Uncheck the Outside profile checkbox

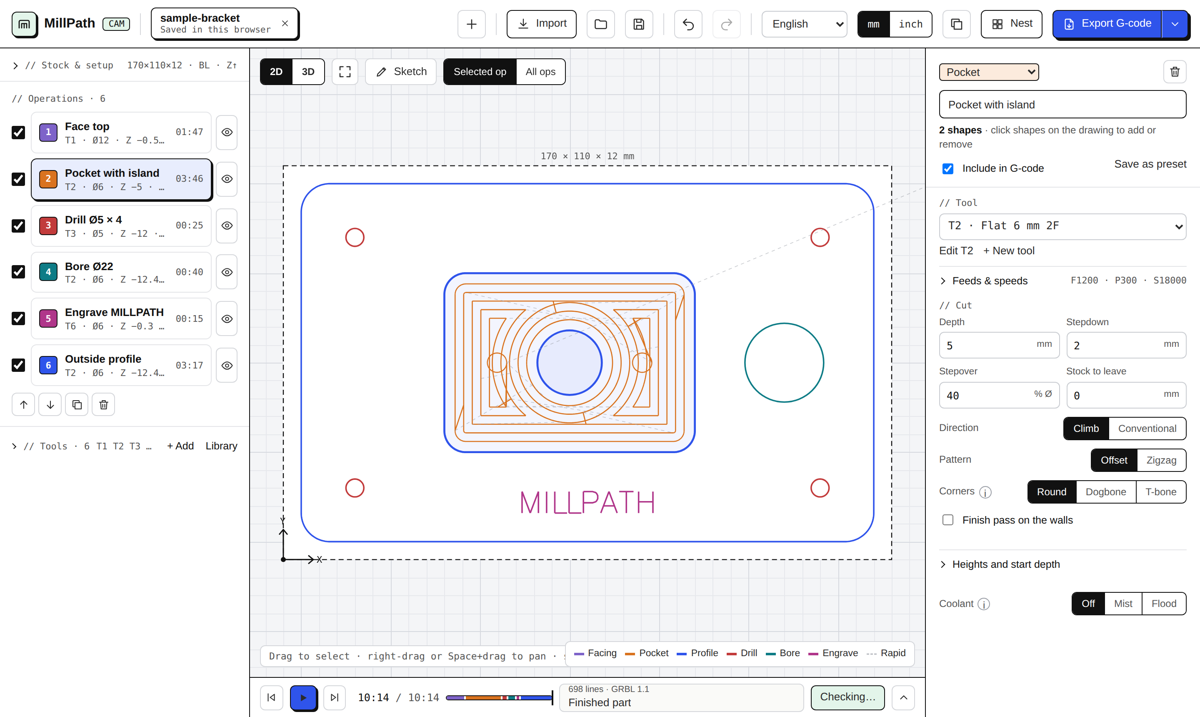18,366
